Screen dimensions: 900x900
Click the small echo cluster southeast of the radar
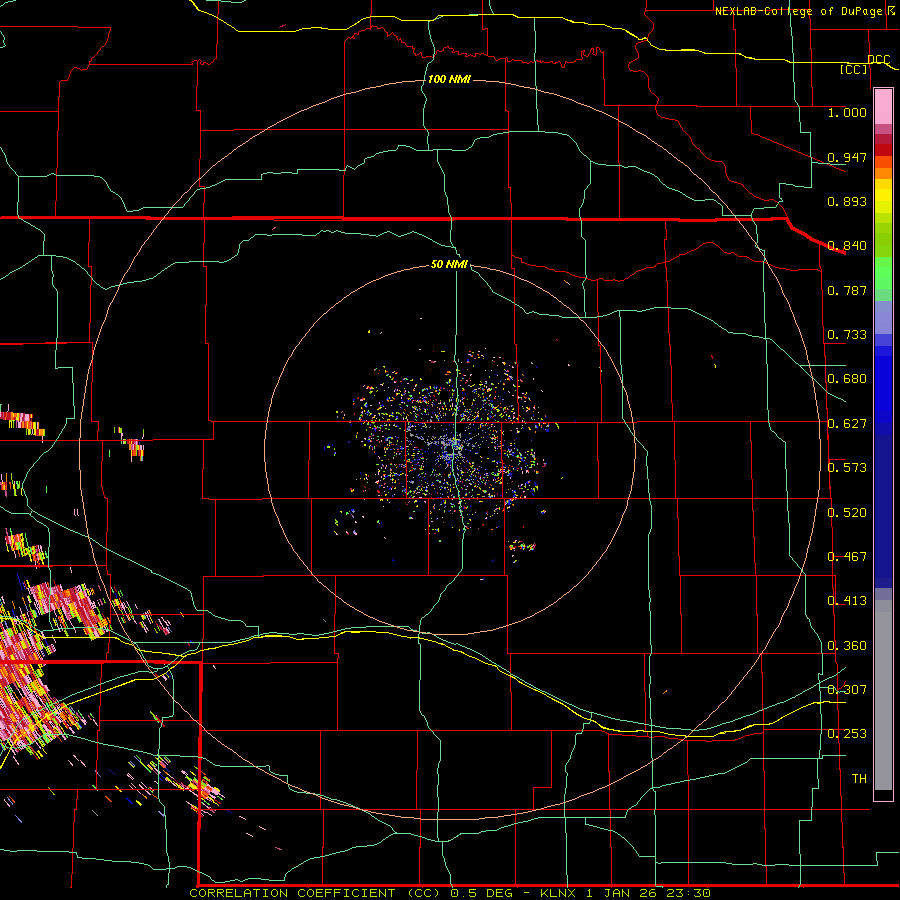tap(522, 546)
